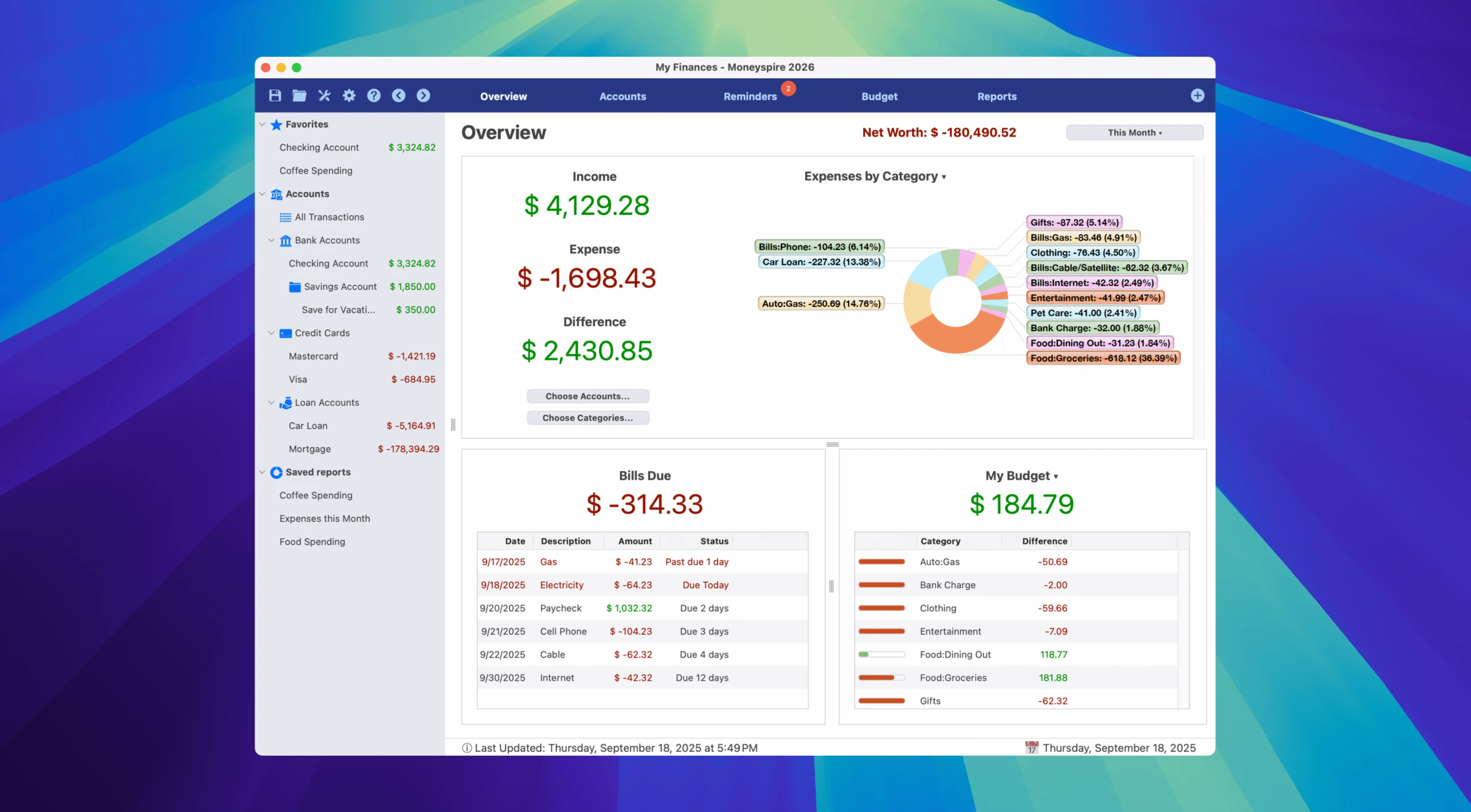
Task: Collapse the Favorites section
Action: click(x=263, y=124)
